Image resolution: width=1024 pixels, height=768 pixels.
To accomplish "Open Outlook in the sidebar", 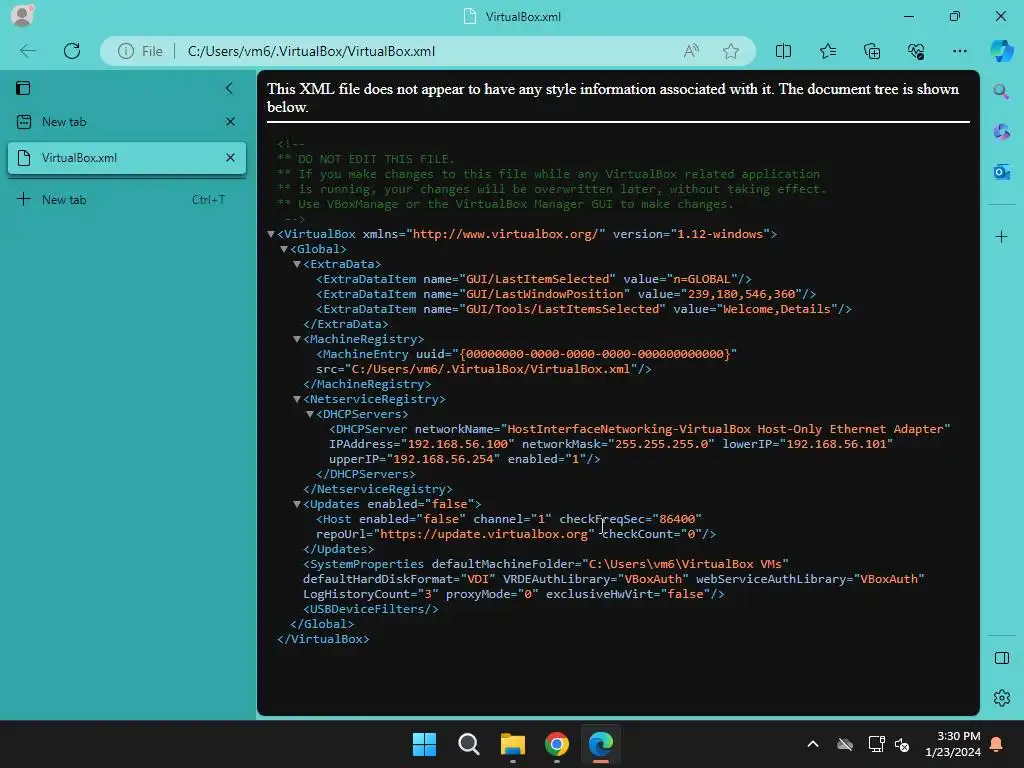I will coord(1001,172).
